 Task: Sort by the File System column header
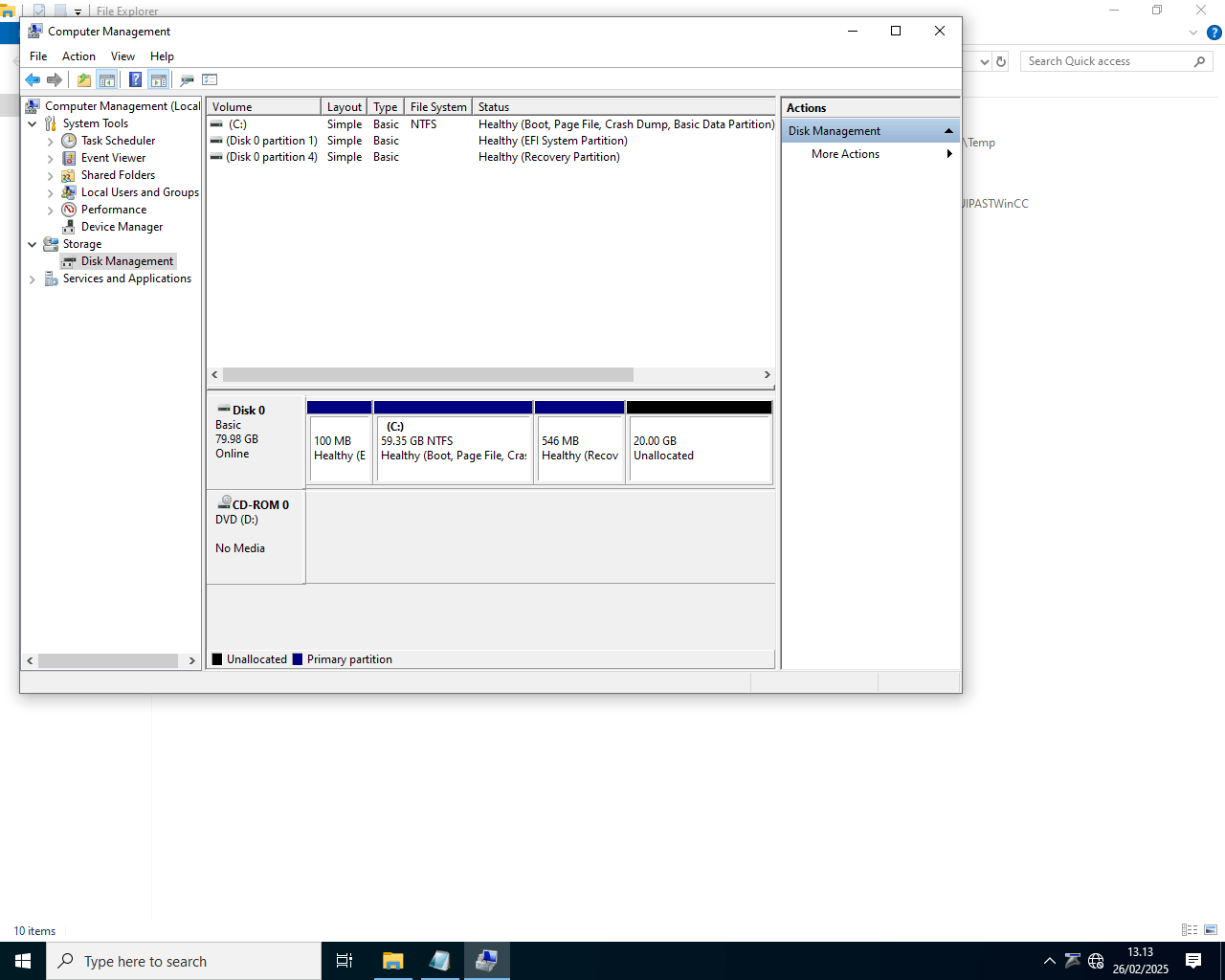[x=438, y=107]
